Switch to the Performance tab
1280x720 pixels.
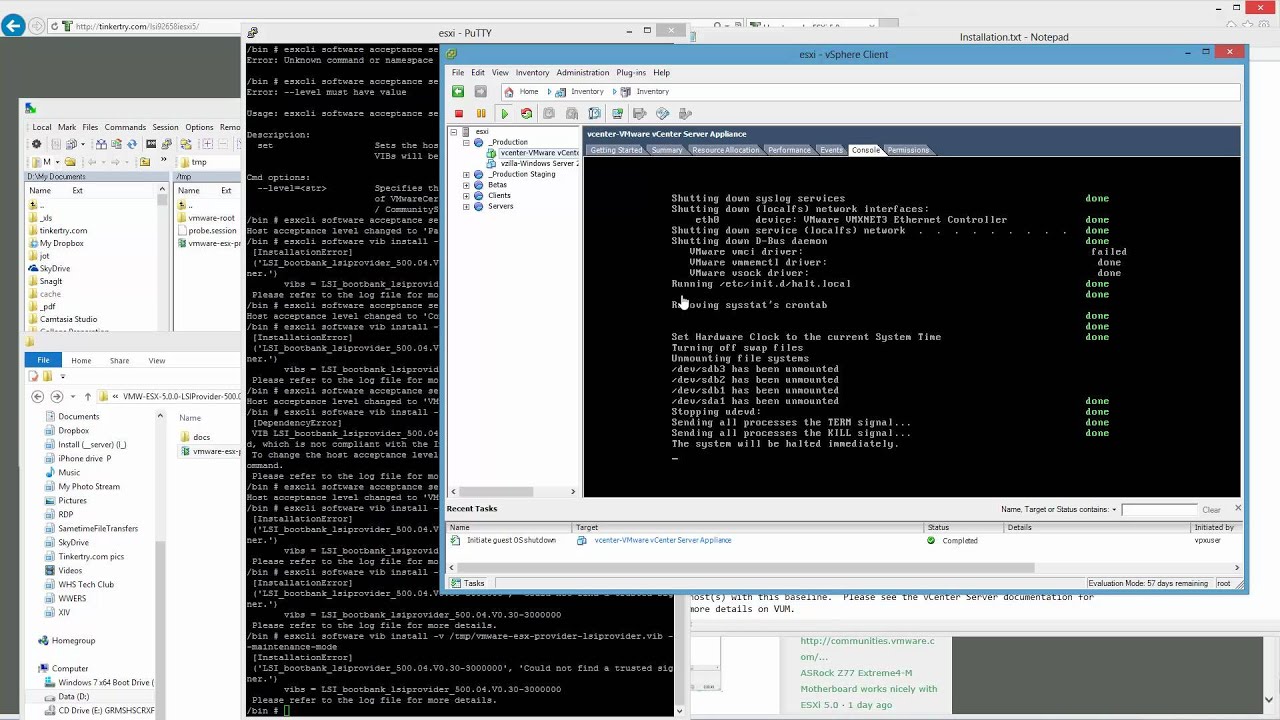(x=789, y=150)
